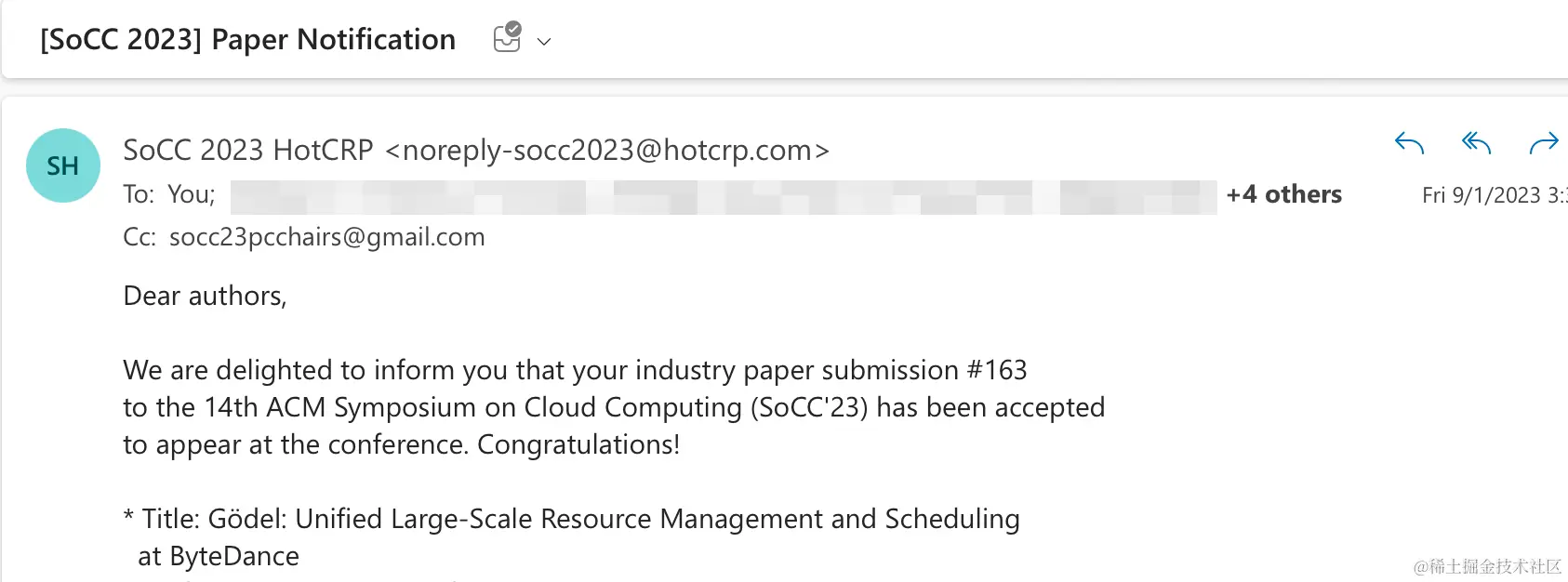Click the sender name SoCC 2023 HotCRP
Screen dimensions: 1568x582
click(x=247, y=150)
